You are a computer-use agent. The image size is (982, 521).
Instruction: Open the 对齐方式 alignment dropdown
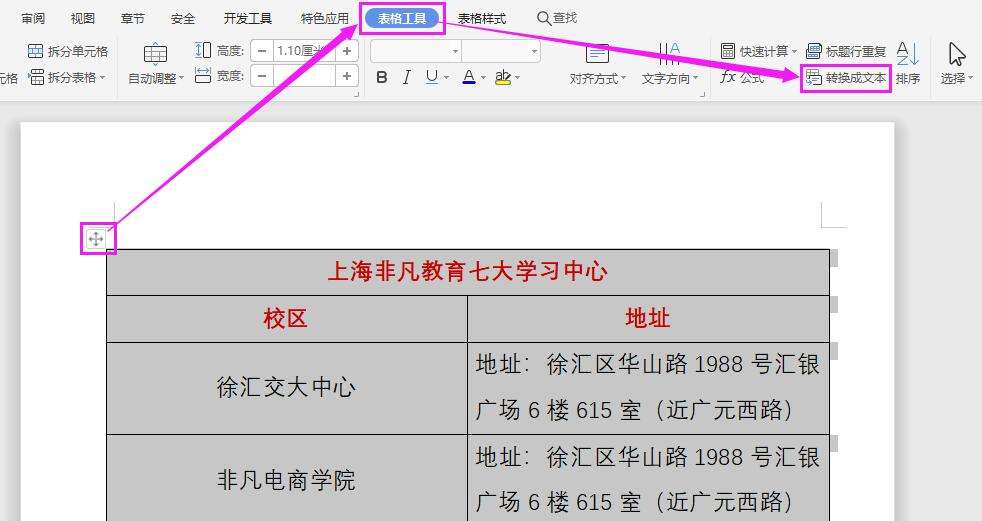click(x=597, y=64)
